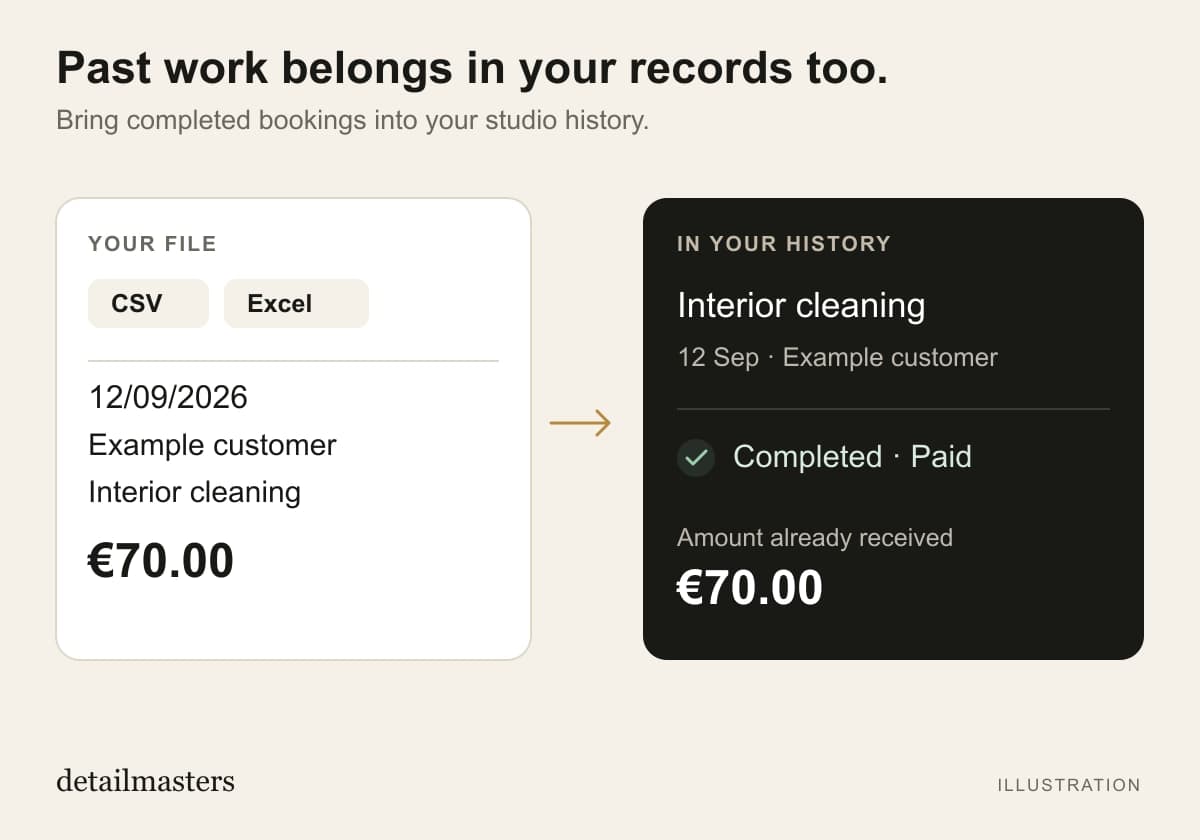Click the Interior cleaning title in history card

coord(801,305)
